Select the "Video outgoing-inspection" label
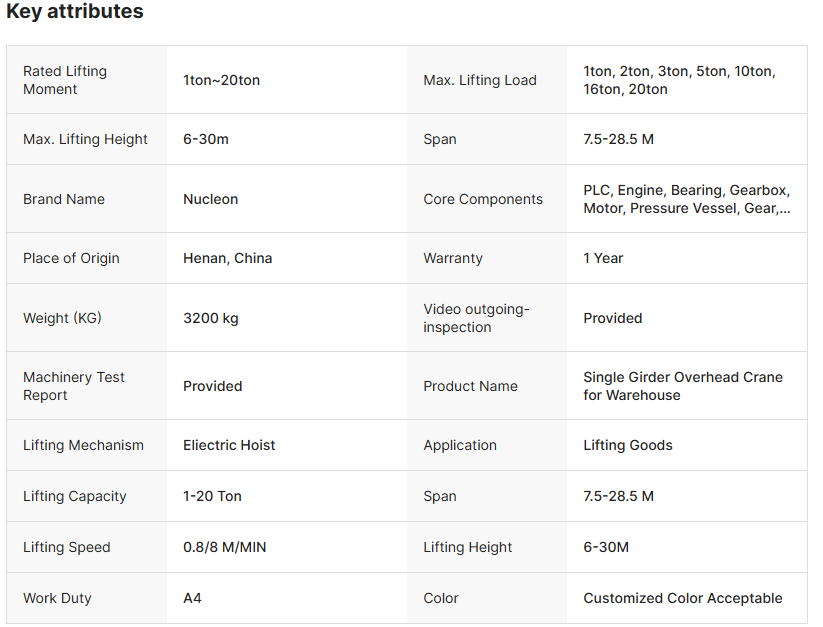 pos(476,318)
